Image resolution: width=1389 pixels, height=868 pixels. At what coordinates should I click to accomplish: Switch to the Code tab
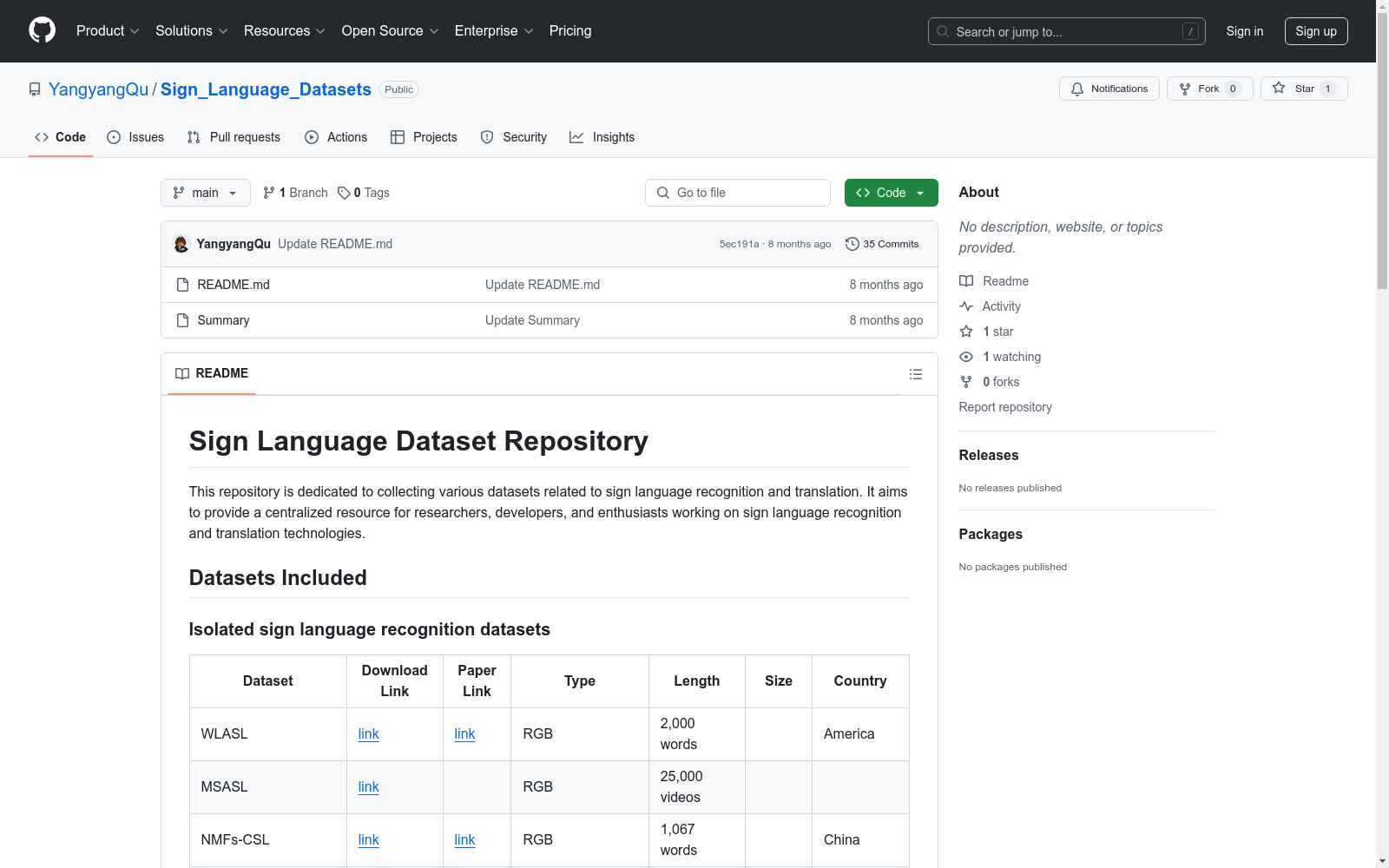pyautogui.click(x=61, y=137)
